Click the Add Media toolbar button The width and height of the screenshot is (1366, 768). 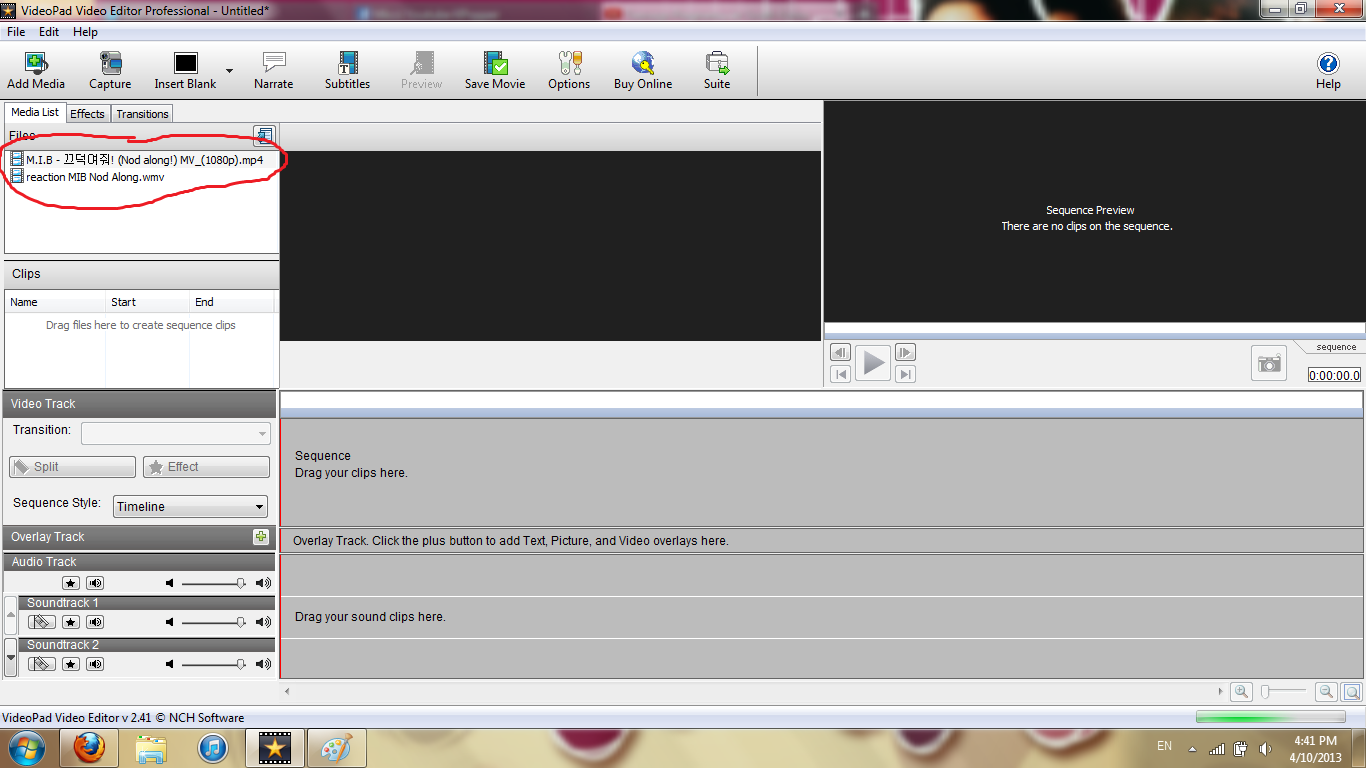point(36,71)
